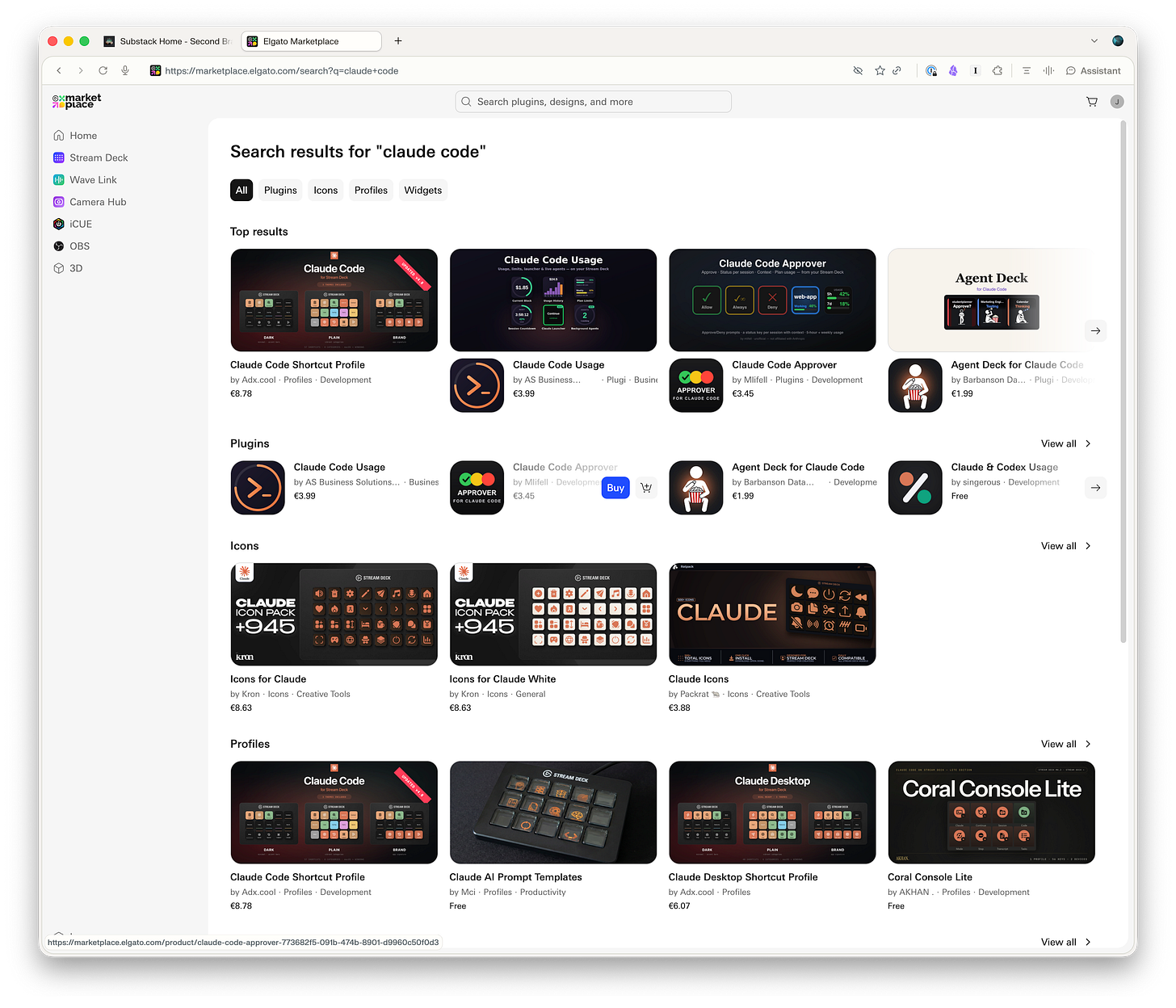The width and height of the screenshot is (1176, 1008).
Task: Copy the page link with the chain icon
Action: (897, 71)
